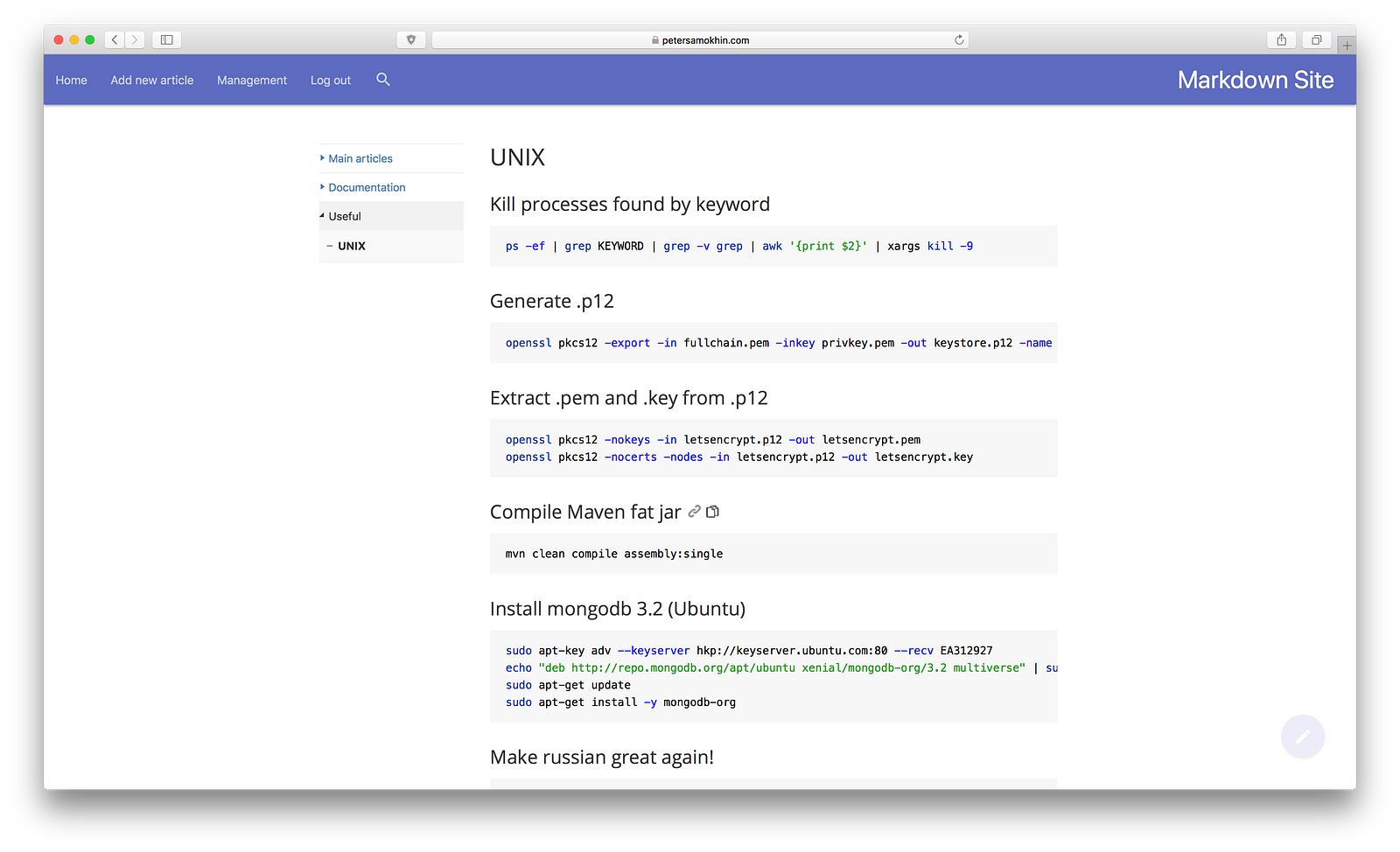
Task: Click the UNIX page heading
Action: click(517, 157)
